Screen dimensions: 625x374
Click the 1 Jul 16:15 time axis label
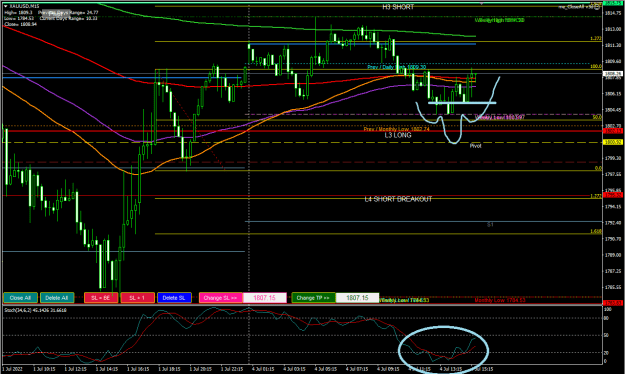point(138,369)
